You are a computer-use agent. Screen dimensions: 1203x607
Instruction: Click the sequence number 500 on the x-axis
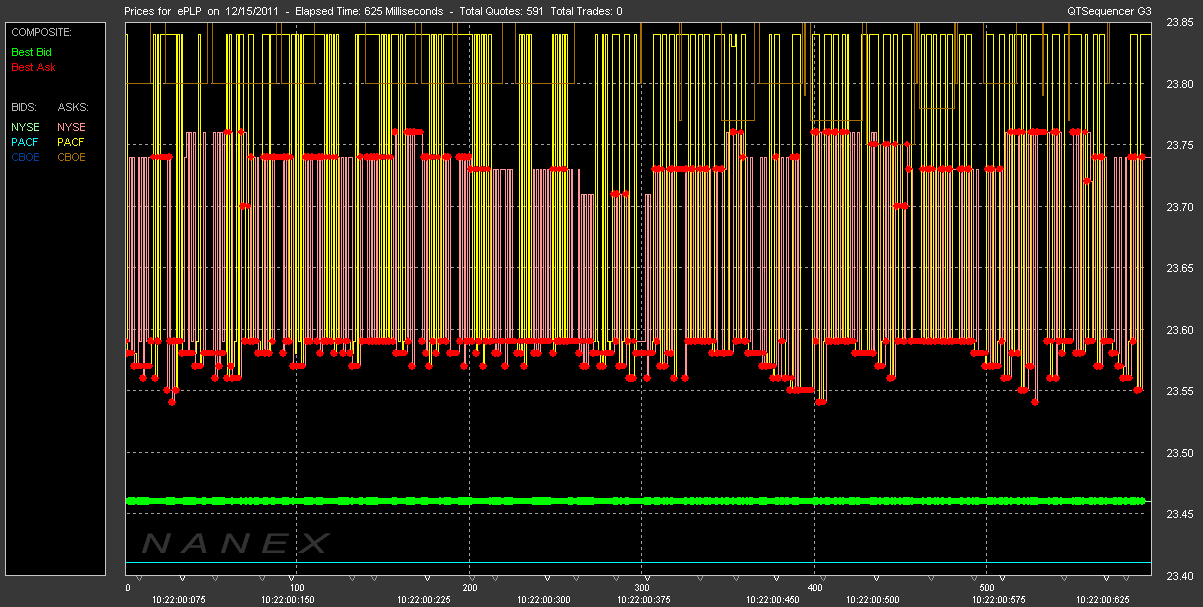tap(986, 587)
